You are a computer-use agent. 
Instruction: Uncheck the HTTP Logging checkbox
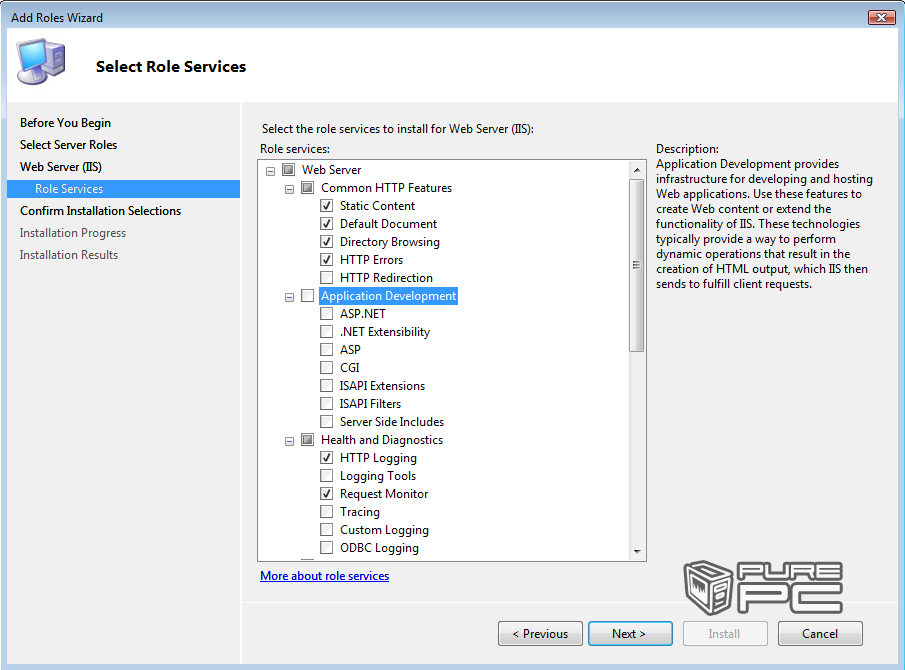(x=327, y=457)
